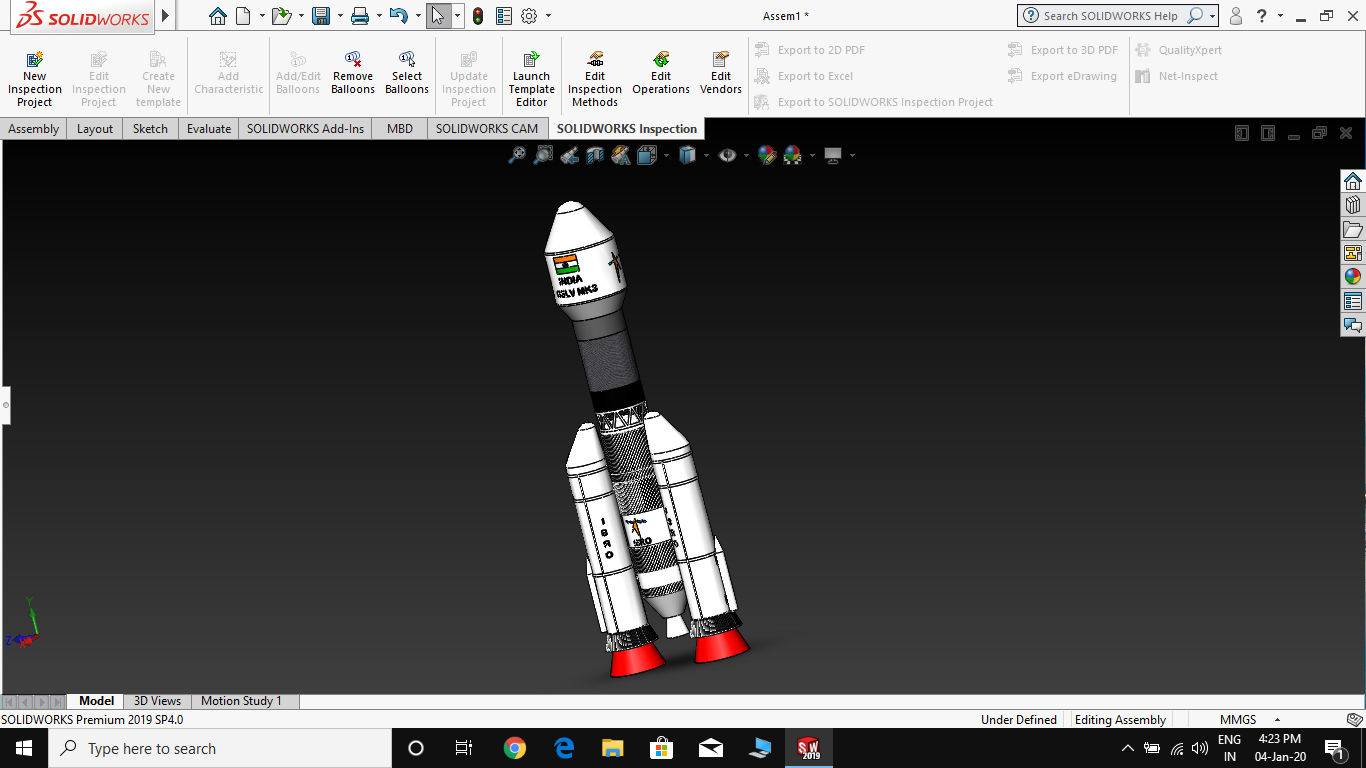Open File Explorer in taskbar
This screenshot has height=768, width=1366.
612,748
